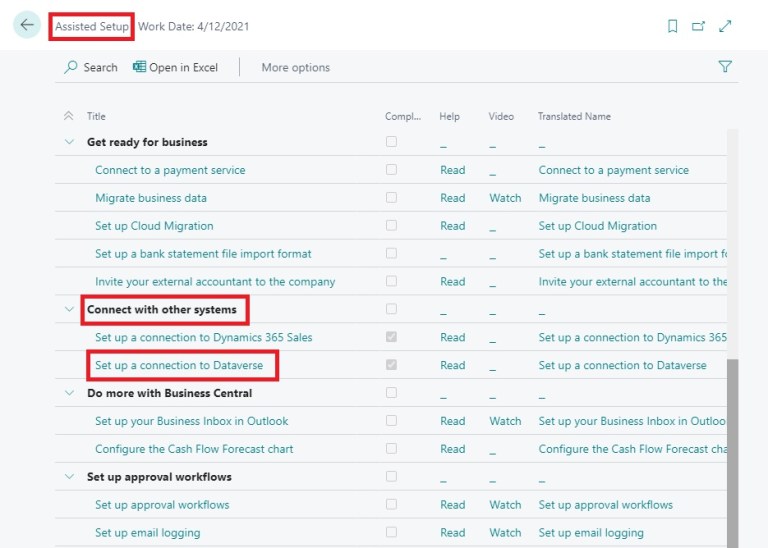Expand page to full screen icon
768x548 pixels.
[725, 26]
